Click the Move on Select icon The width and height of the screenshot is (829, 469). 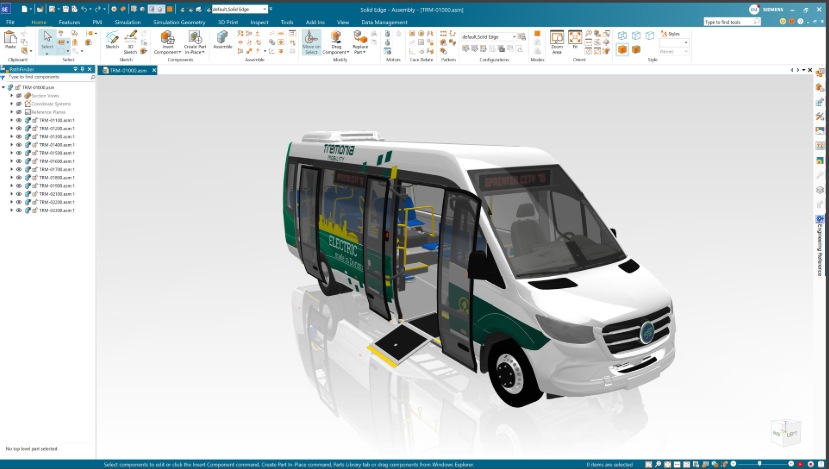click(x=311, y=38)
